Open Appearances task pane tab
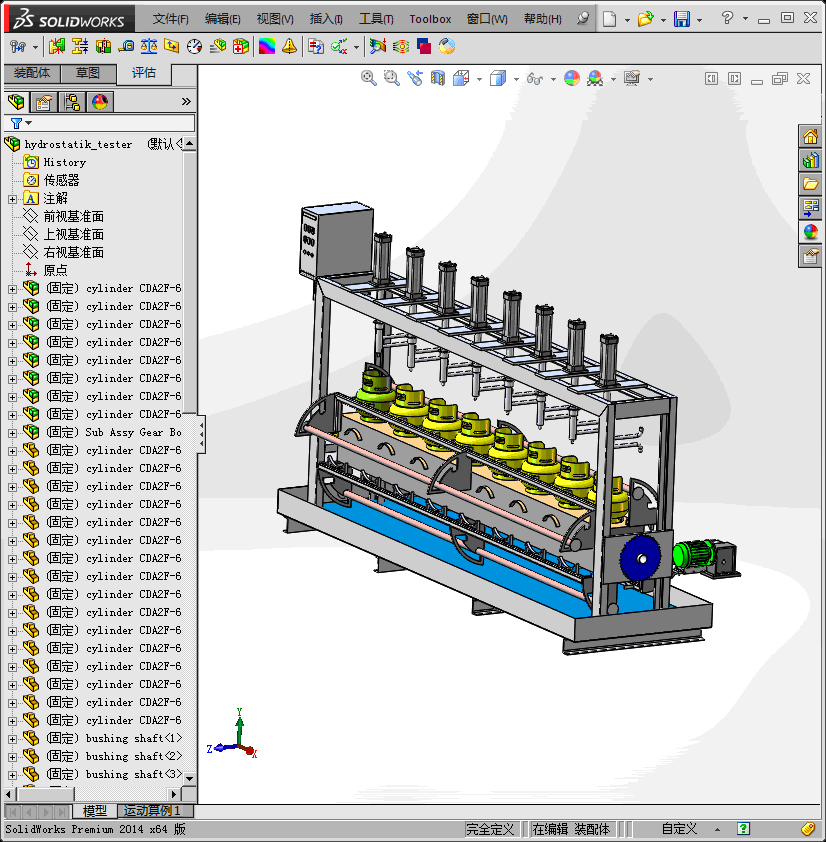Image resolution: width=826 pixels, height=842 pixels. coord(810,232)
